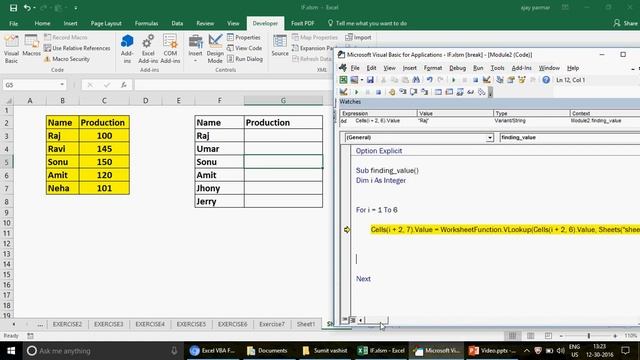640x360 pixels.
Task: Open the Visual Basic editor from the ribbon
Action: tap(11, 49)
